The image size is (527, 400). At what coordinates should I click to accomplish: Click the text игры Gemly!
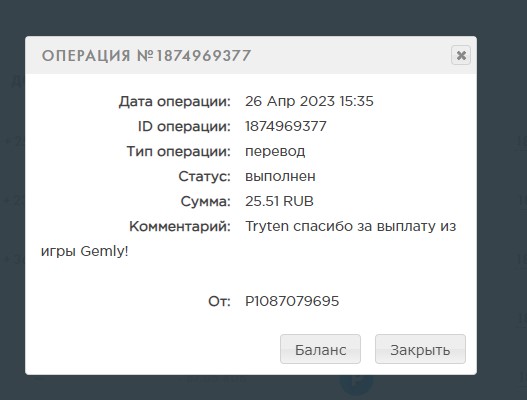tap(84, 251)
